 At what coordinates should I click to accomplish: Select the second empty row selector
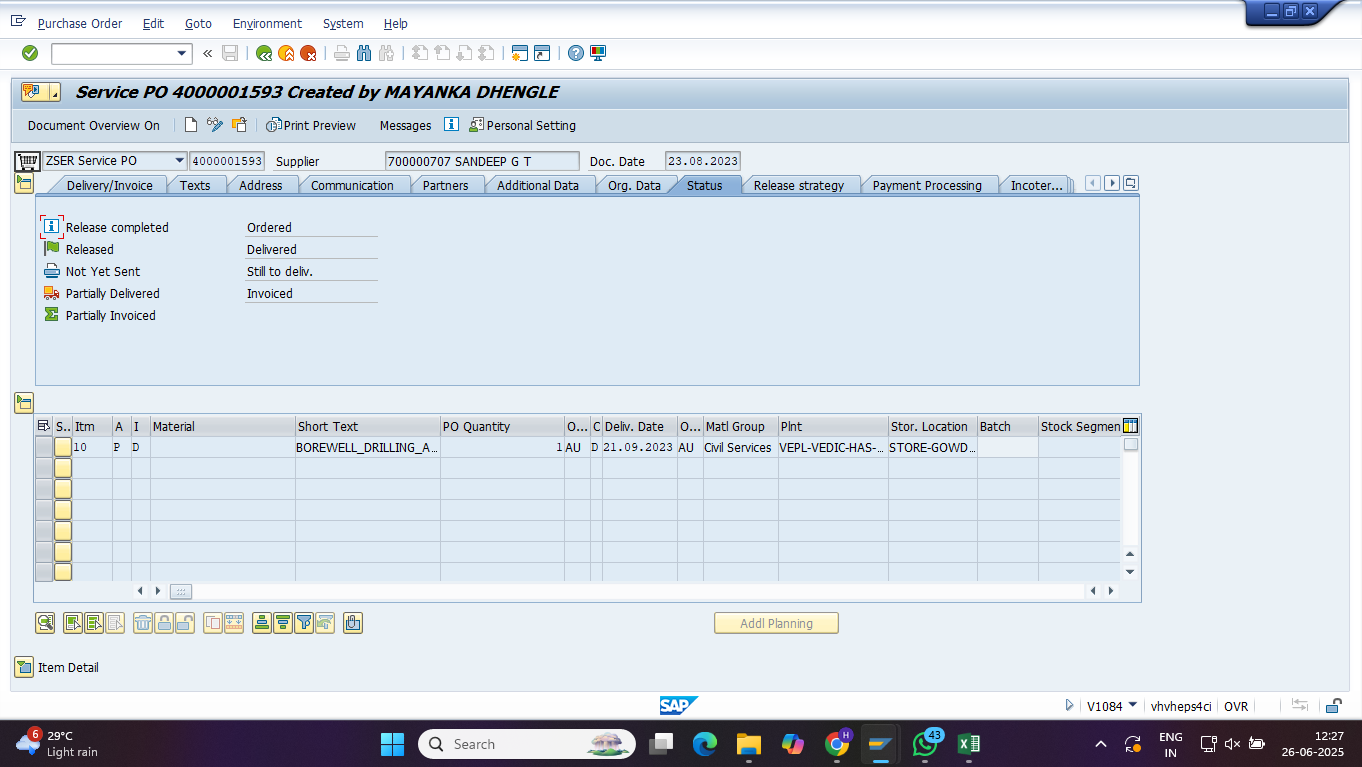(x=44, y=489)
